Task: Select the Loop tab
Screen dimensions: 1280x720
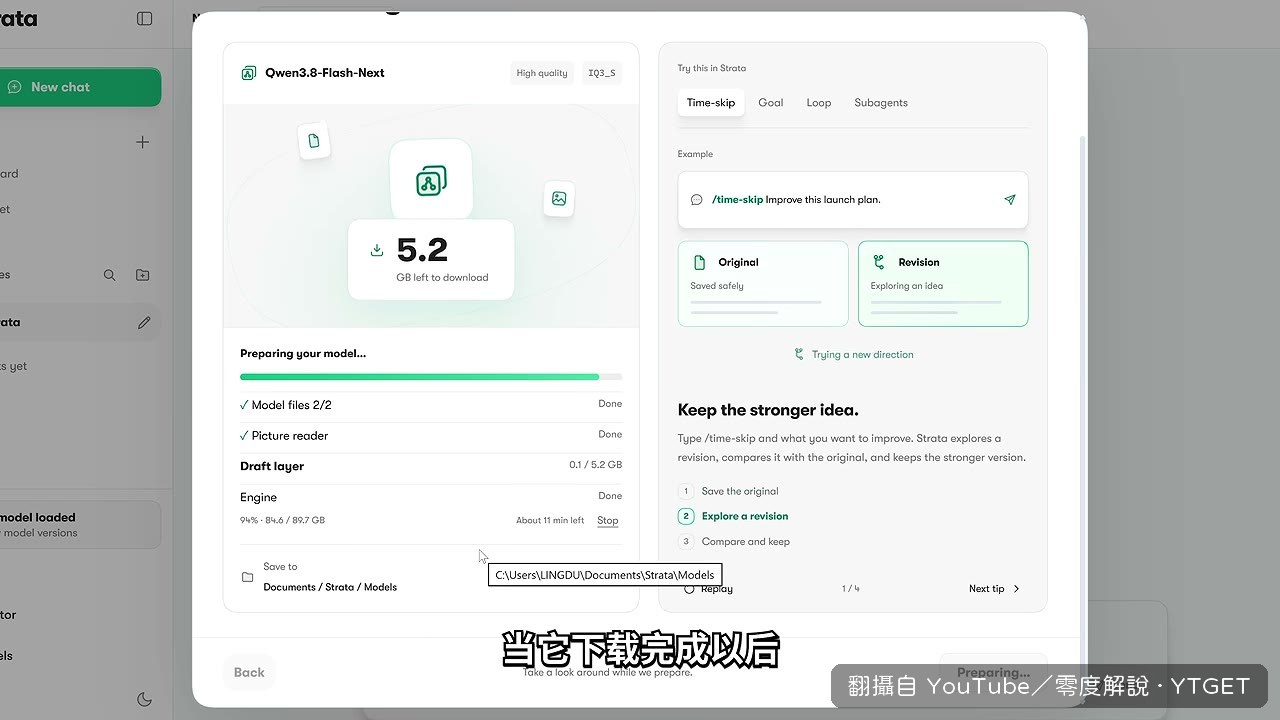Action: 819,103
